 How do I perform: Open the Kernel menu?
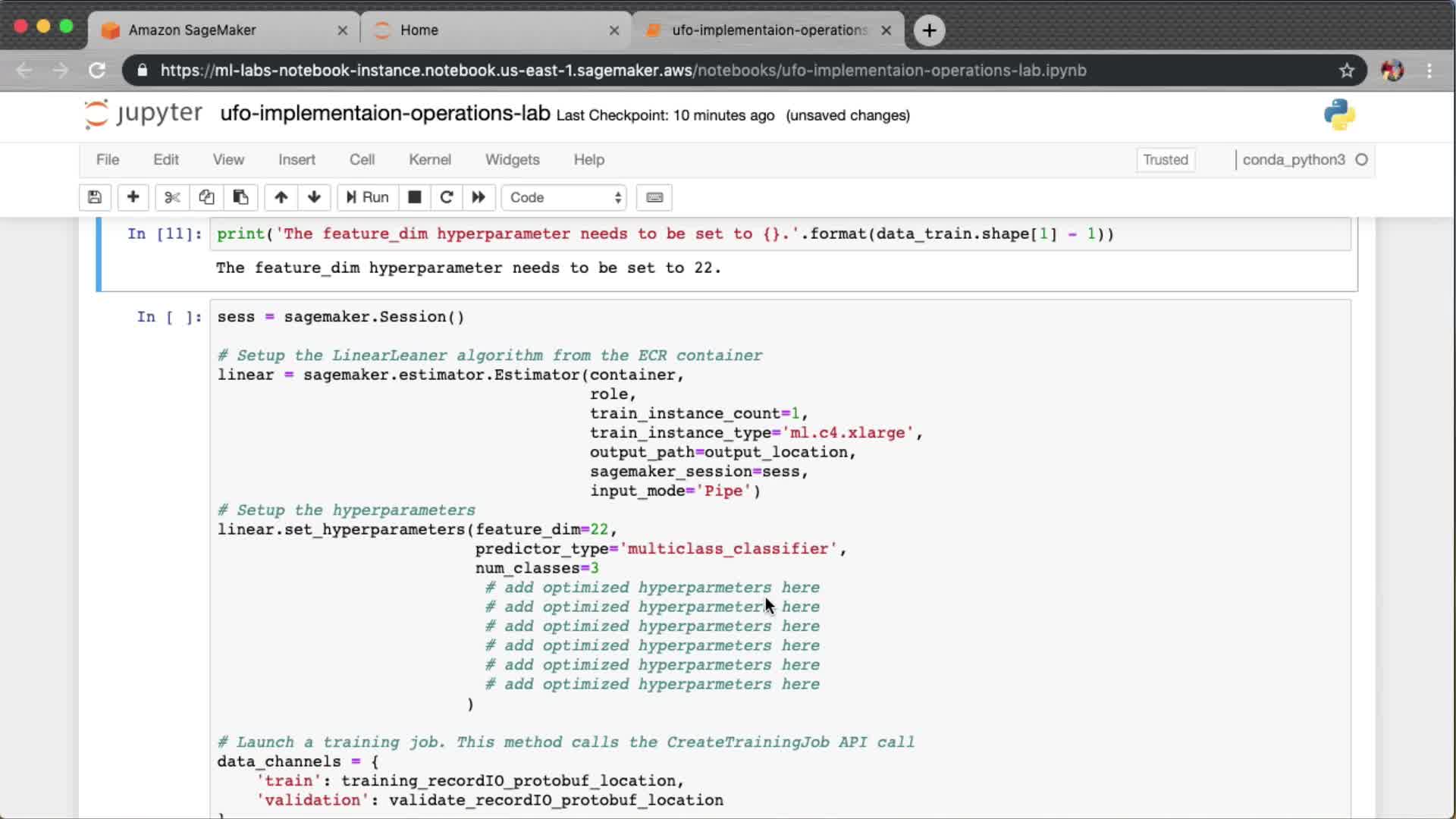(x=429, y=159)
